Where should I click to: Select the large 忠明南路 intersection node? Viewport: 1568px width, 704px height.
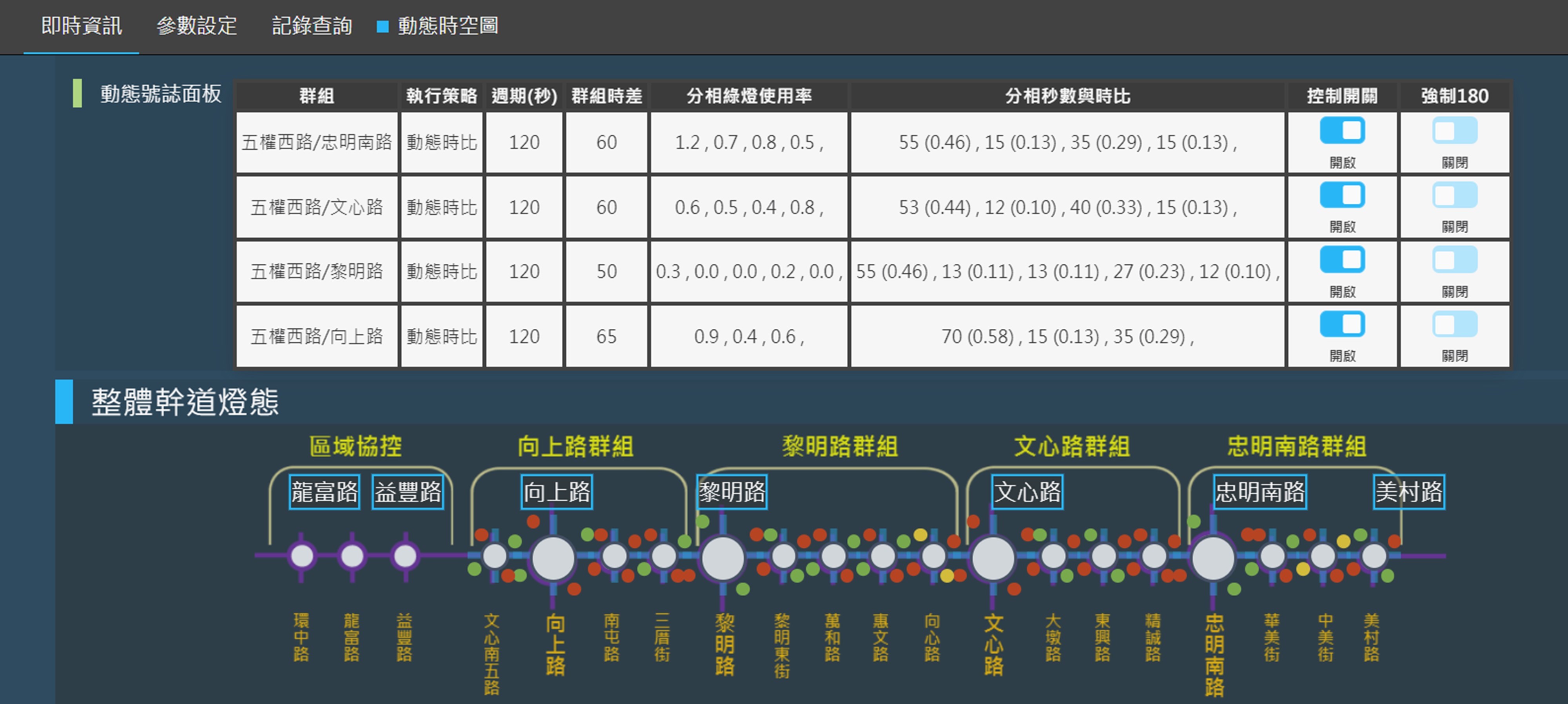coord(1212,558)
